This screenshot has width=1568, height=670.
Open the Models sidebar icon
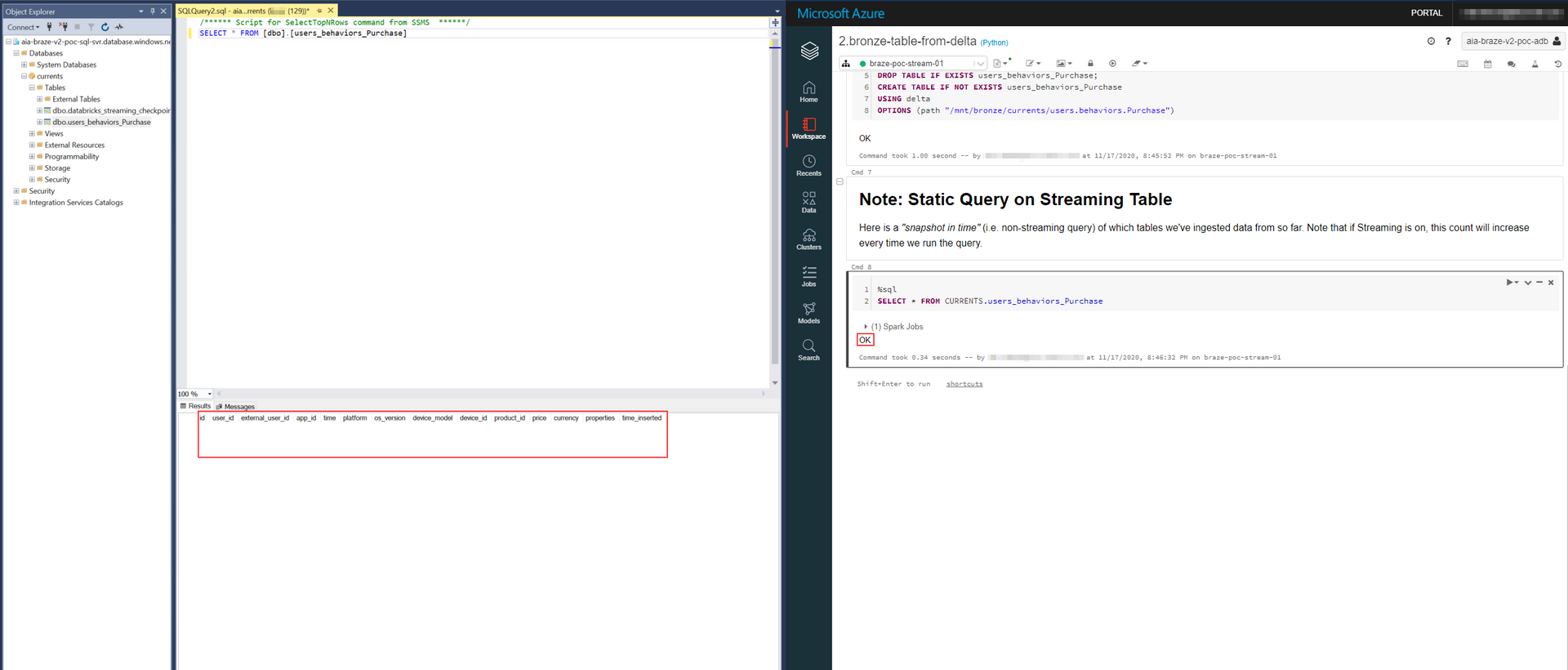808,312
